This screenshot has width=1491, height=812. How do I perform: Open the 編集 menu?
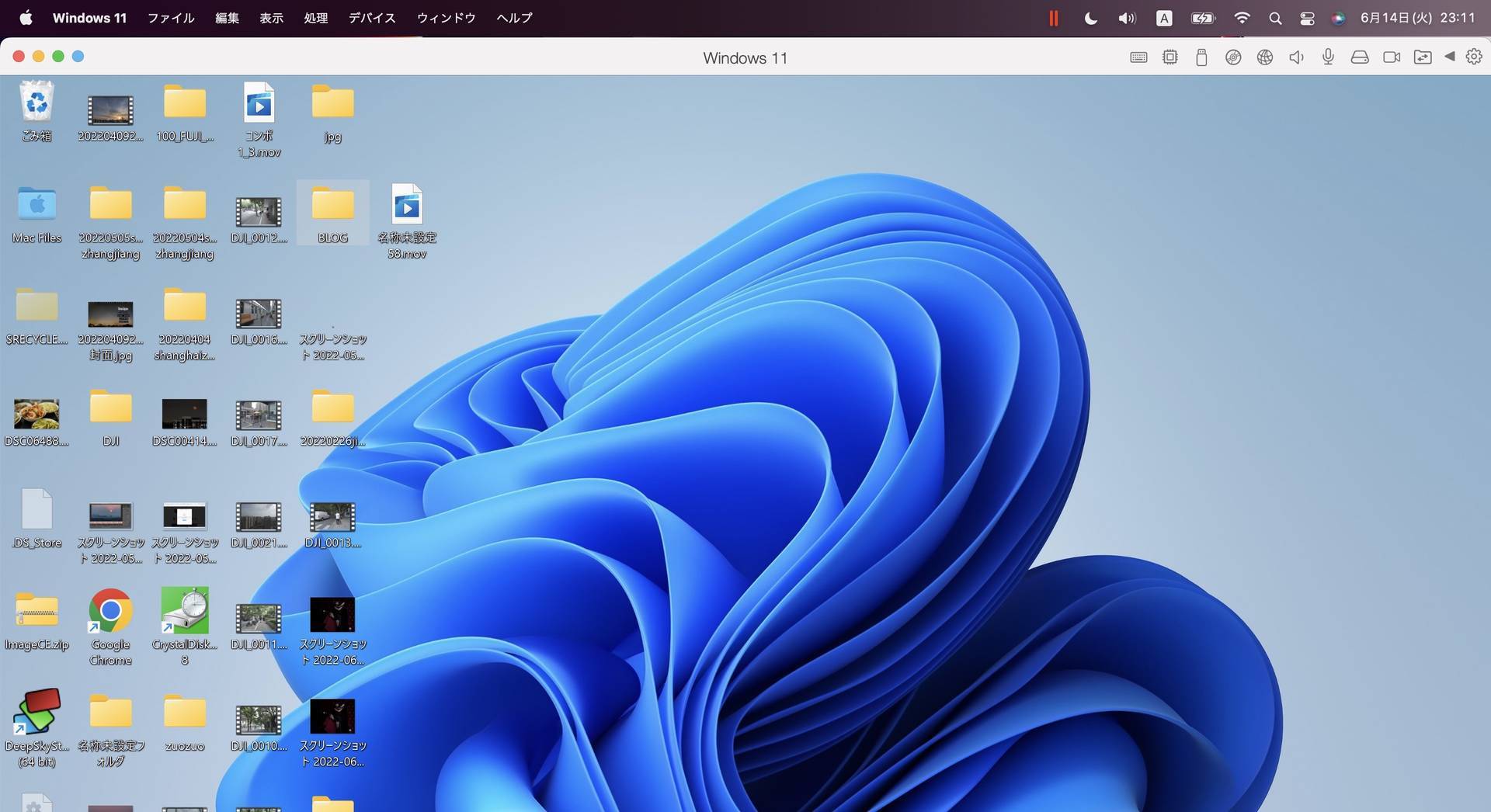(x=227, y=18)
